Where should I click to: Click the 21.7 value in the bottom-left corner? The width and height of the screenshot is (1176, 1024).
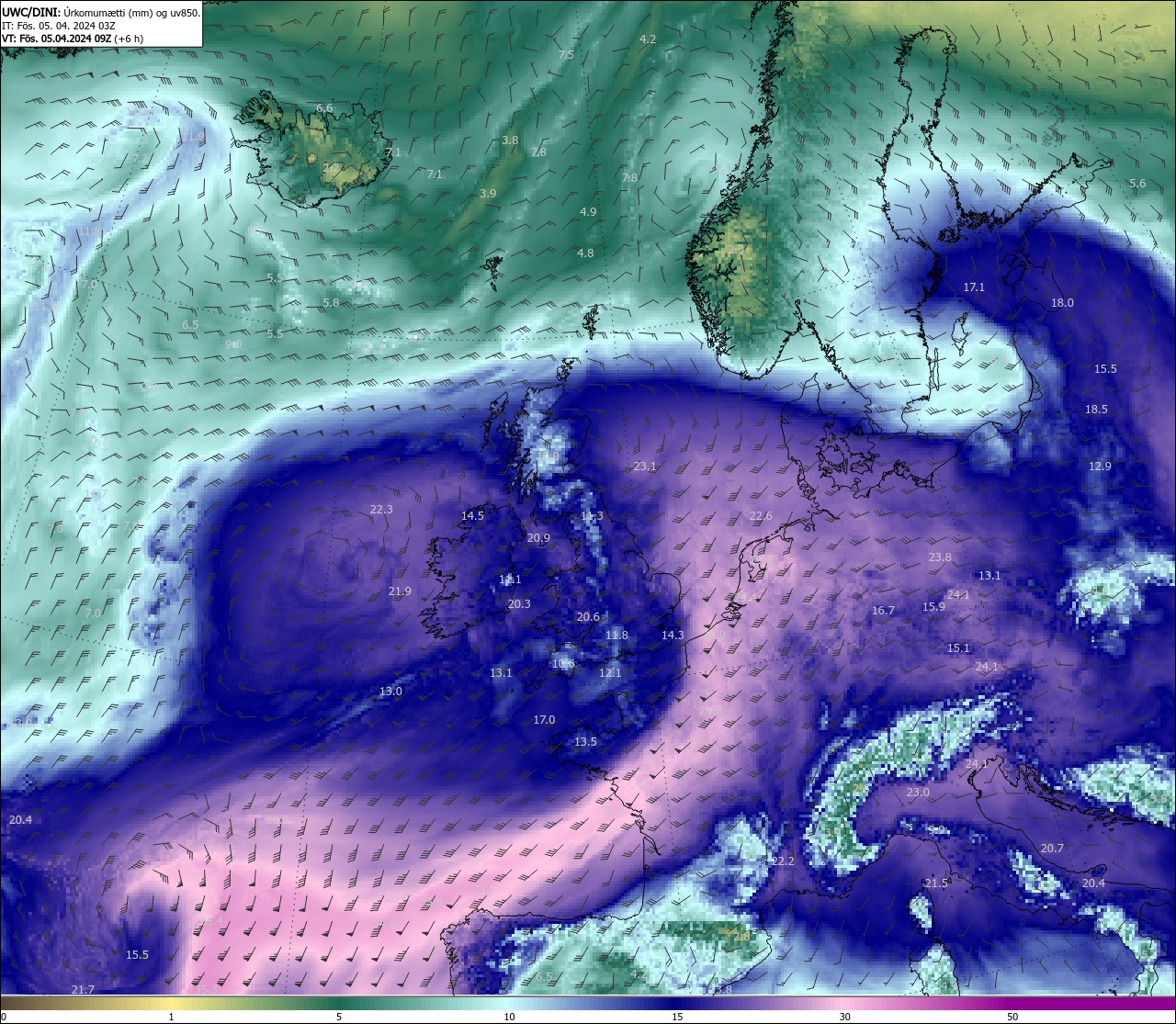pyautogui.click(x=83, y=989)
